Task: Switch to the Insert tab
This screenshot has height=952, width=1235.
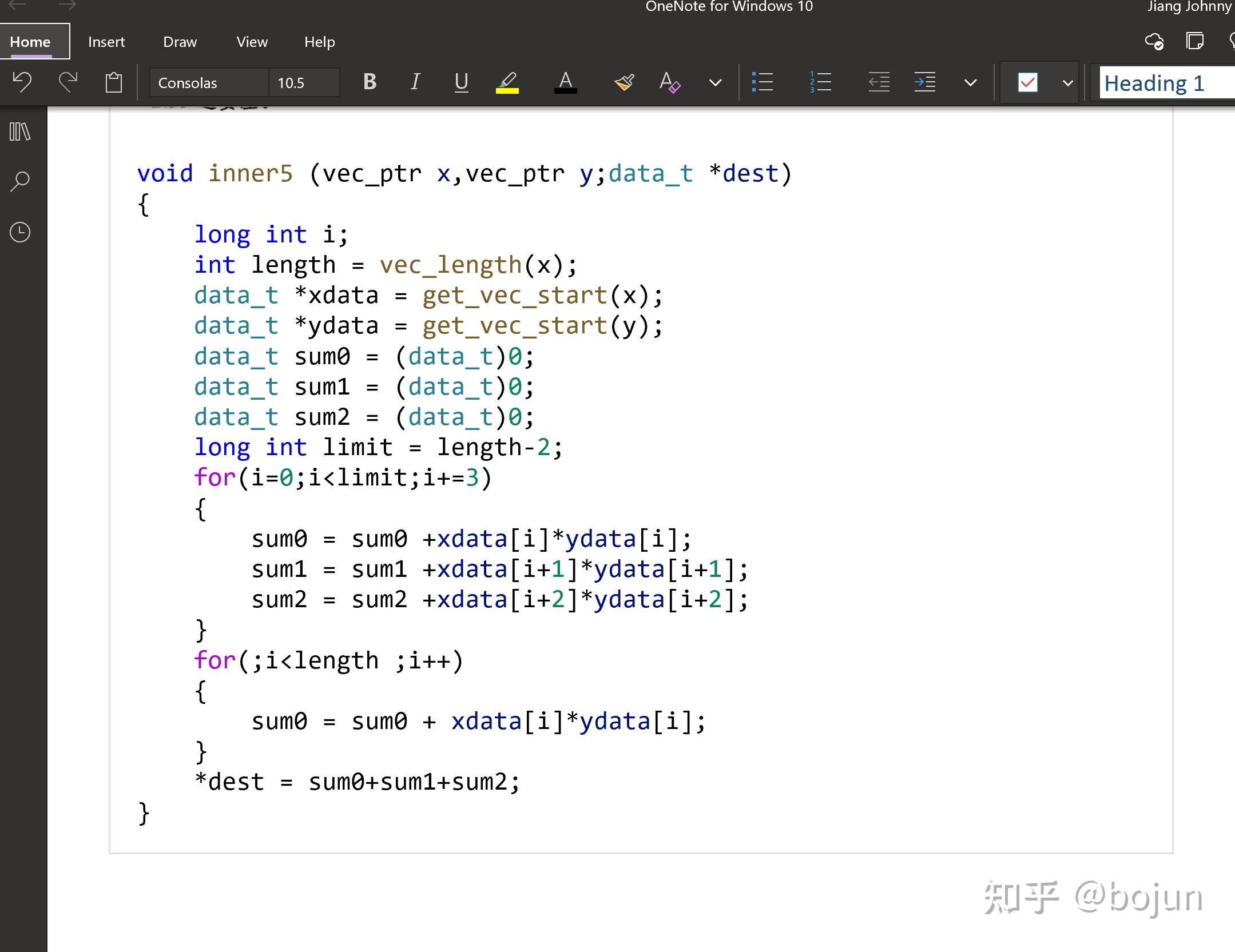Action: [106, 42]
